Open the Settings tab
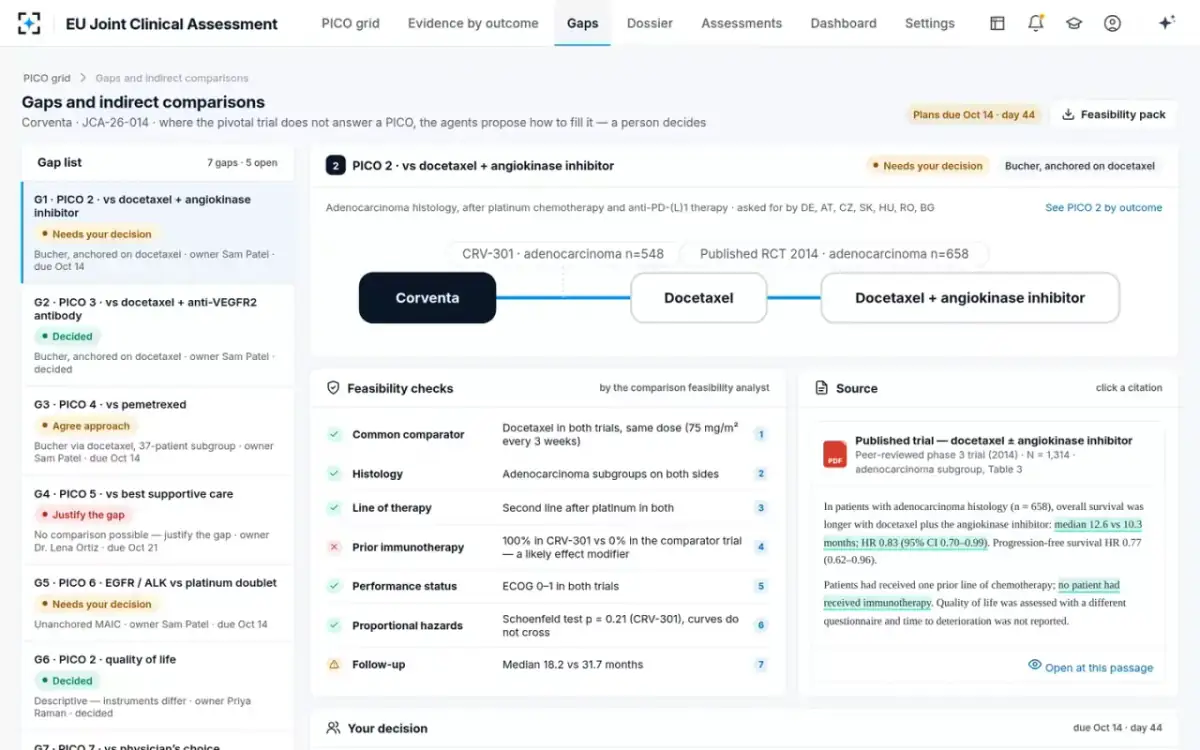 tap(930, 23)
